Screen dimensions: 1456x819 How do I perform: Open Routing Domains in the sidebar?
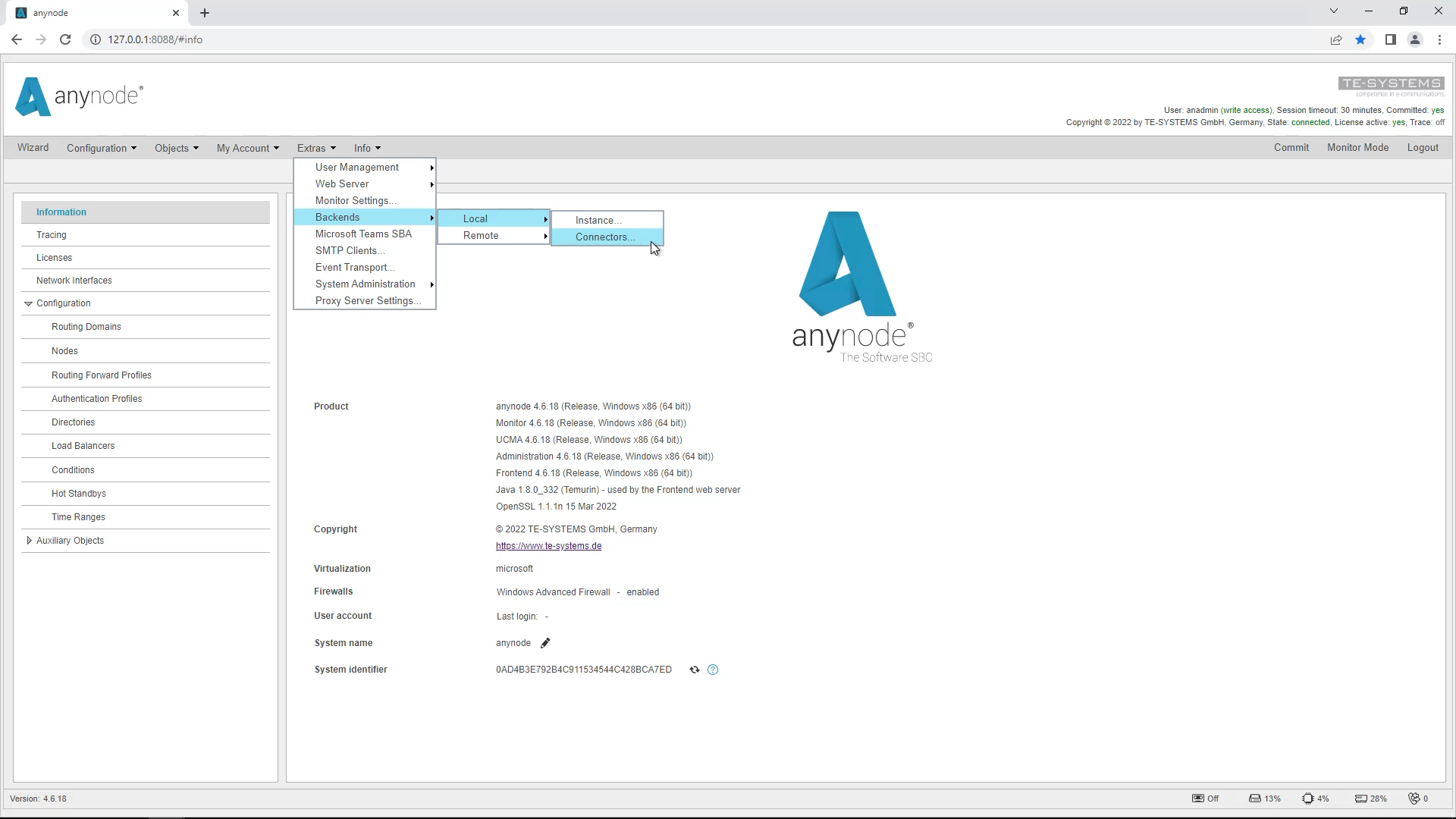click(x=146, y=327)
